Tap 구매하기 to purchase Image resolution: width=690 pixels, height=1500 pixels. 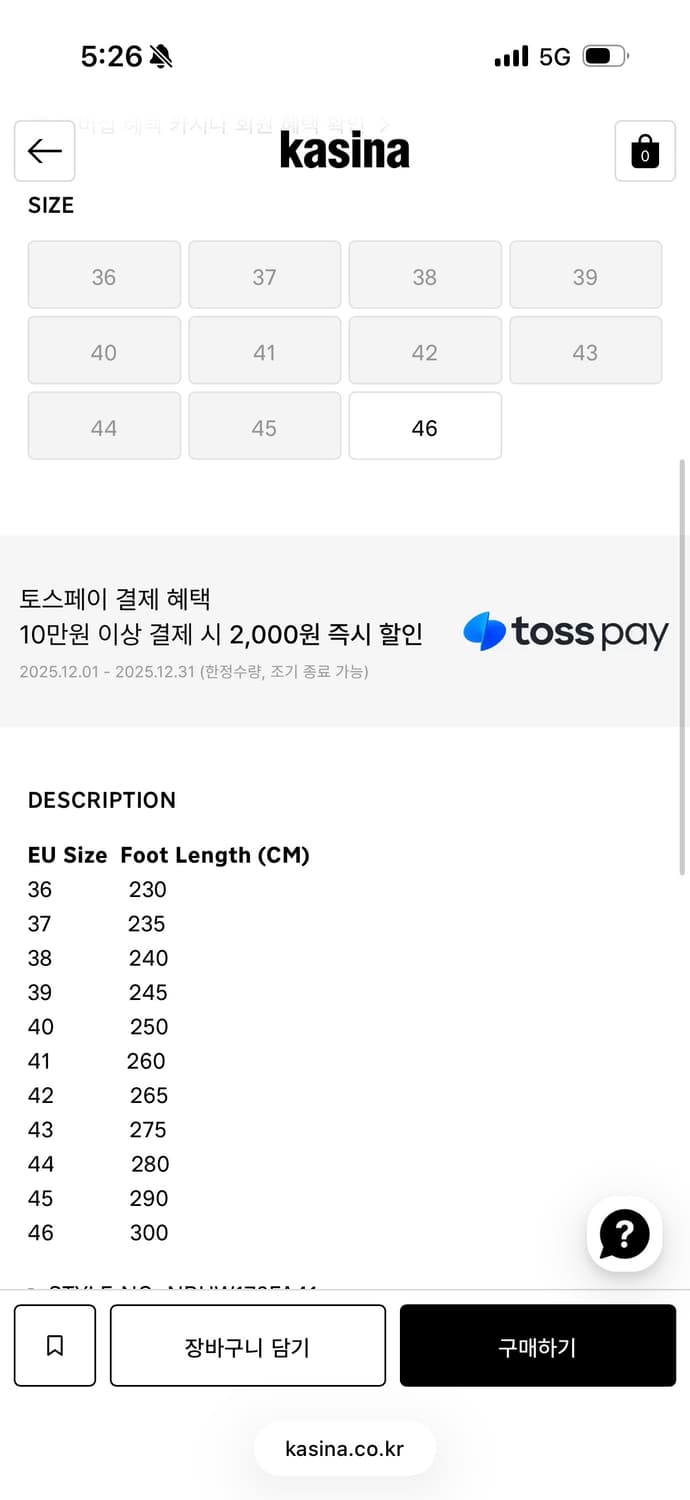pyautogui.click(x=537, y=1345)
